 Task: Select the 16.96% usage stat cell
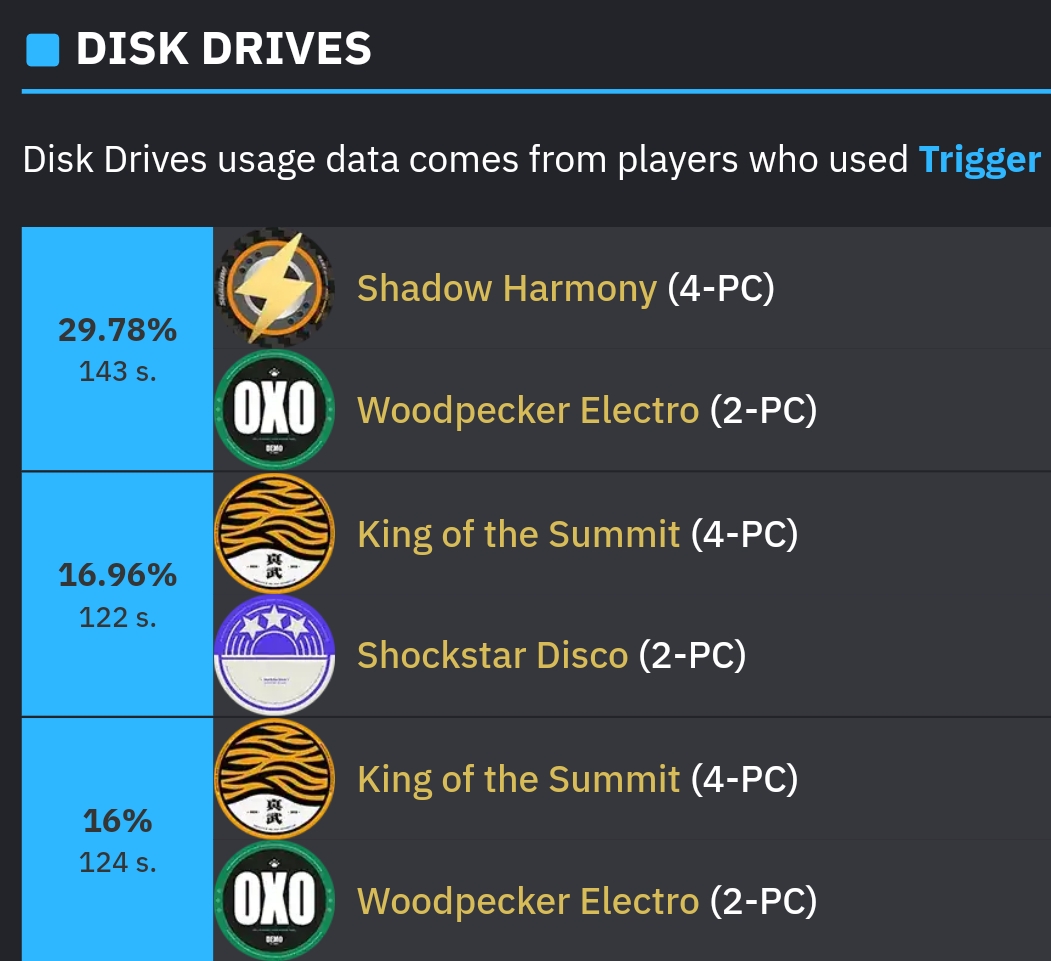point(117,594)
